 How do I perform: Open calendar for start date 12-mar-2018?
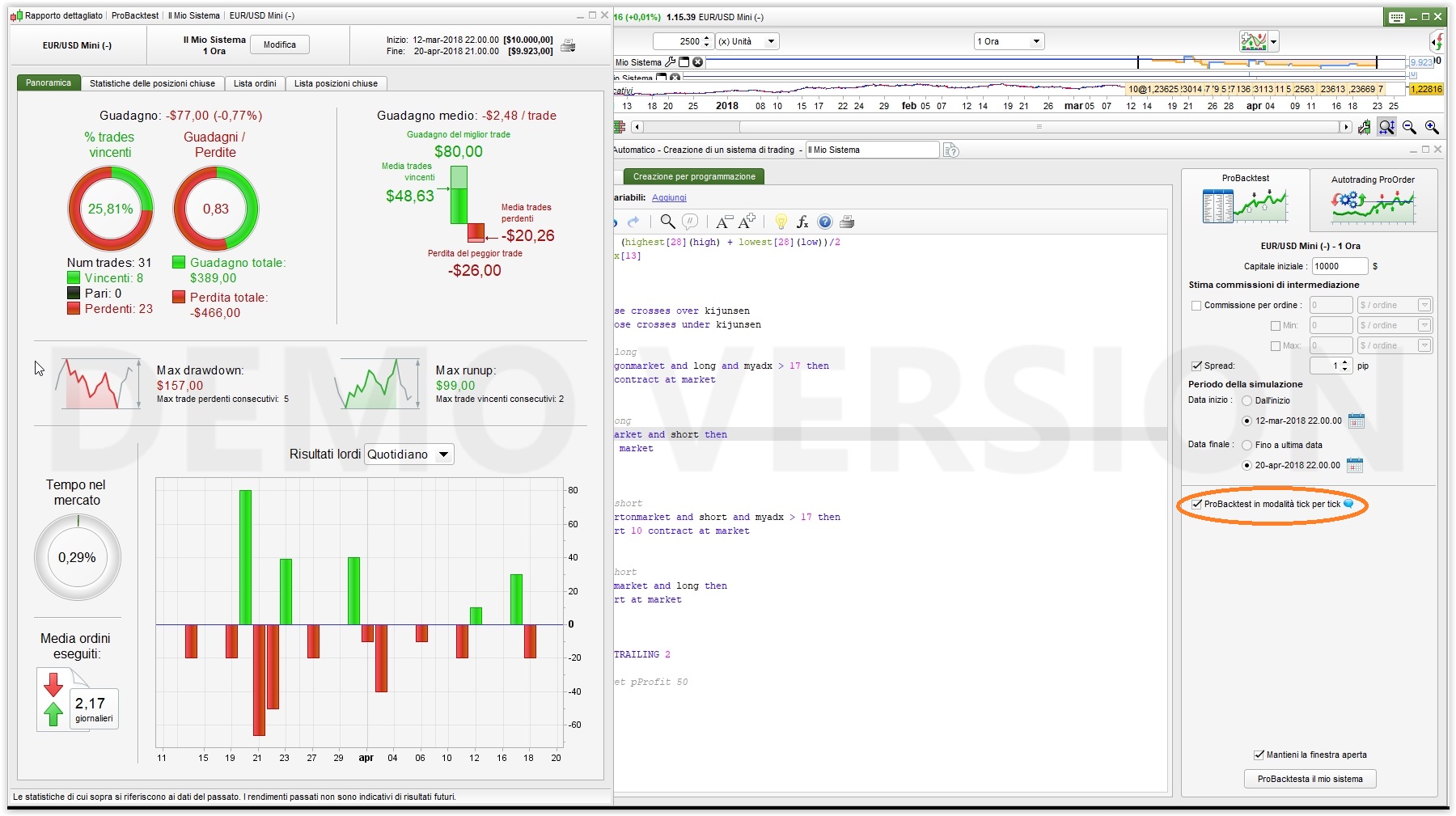(x=1357, y=421)
